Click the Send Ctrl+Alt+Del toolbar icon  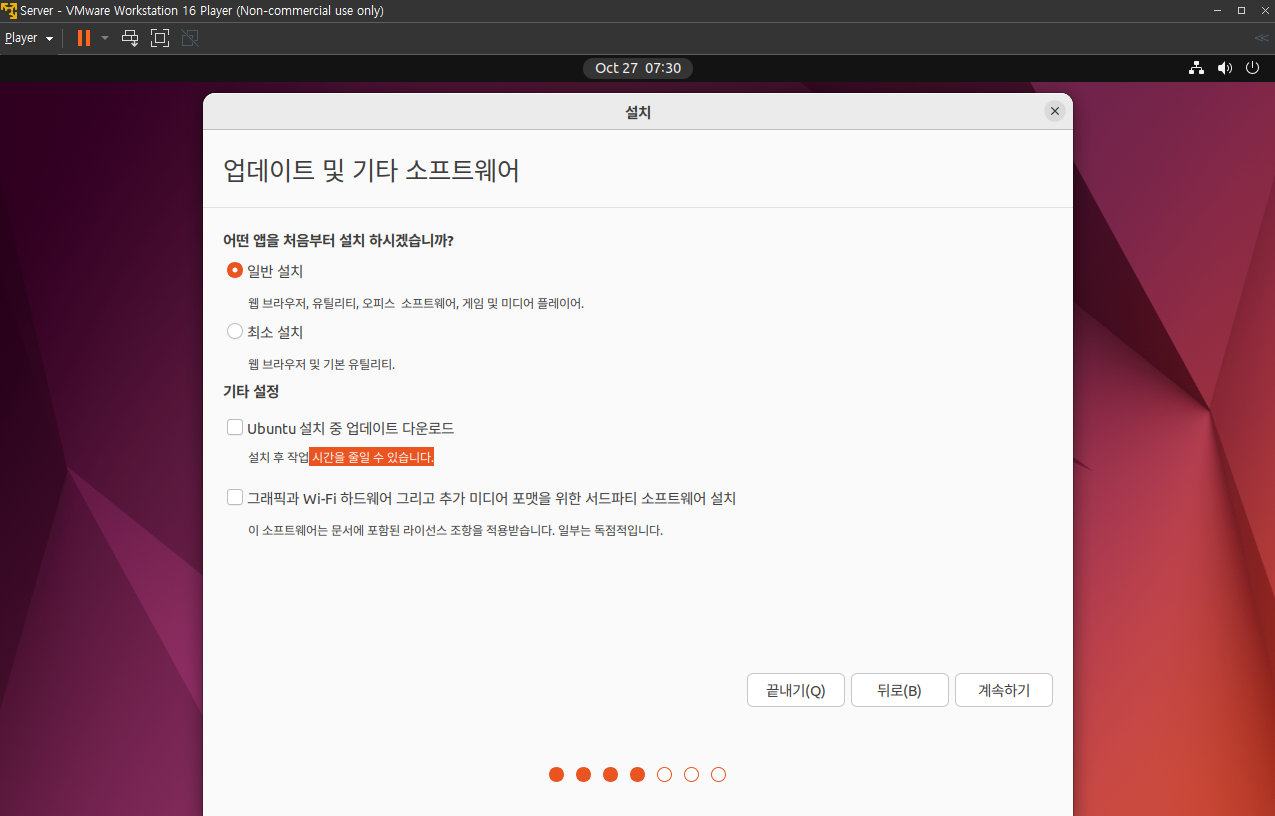click(130, 38)
